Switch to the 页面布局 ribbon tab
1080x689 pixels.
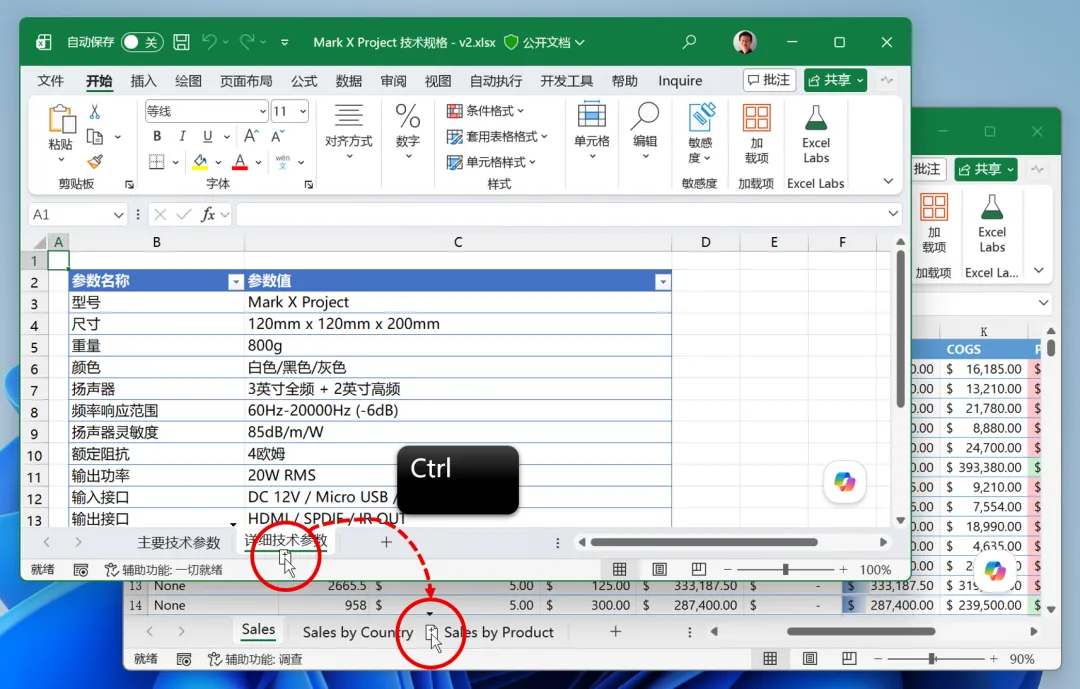click(246, 81)
